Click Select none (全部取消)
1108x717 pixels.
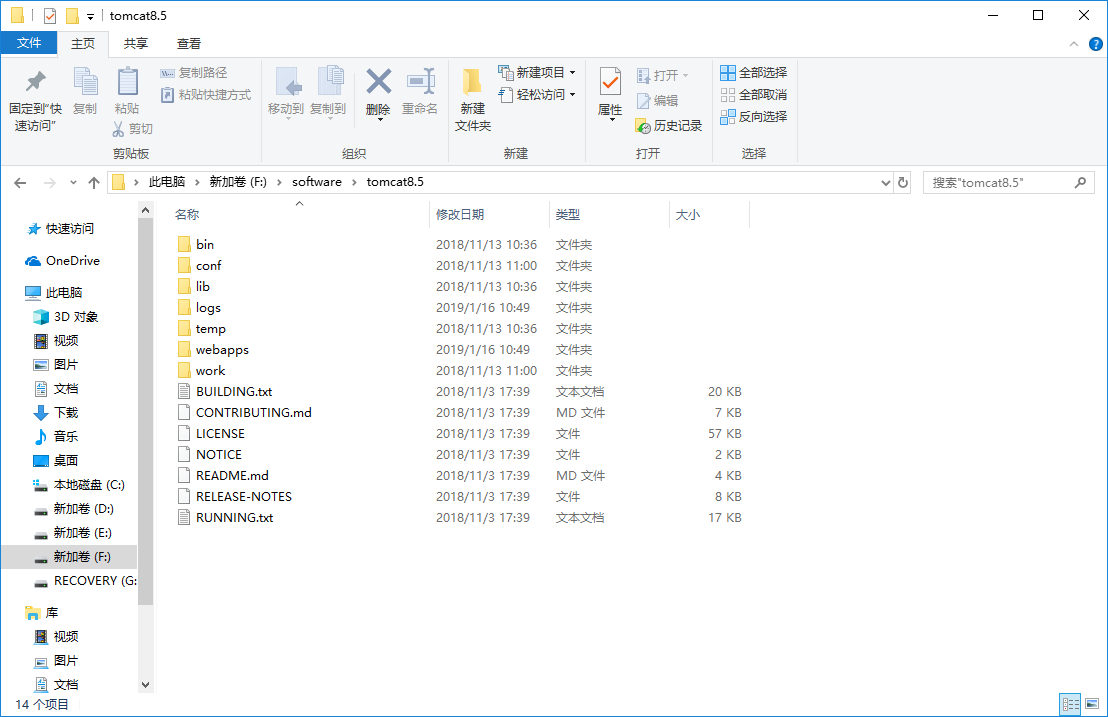coord(753,95)
